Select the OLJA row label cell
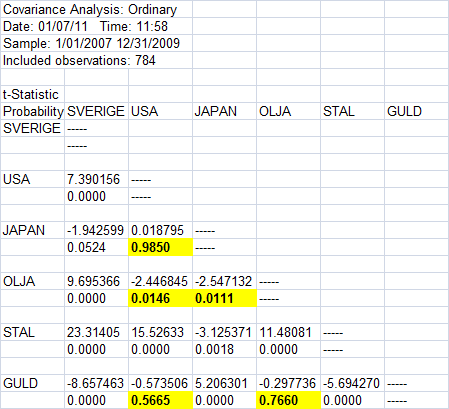 (x=32, y=281)
